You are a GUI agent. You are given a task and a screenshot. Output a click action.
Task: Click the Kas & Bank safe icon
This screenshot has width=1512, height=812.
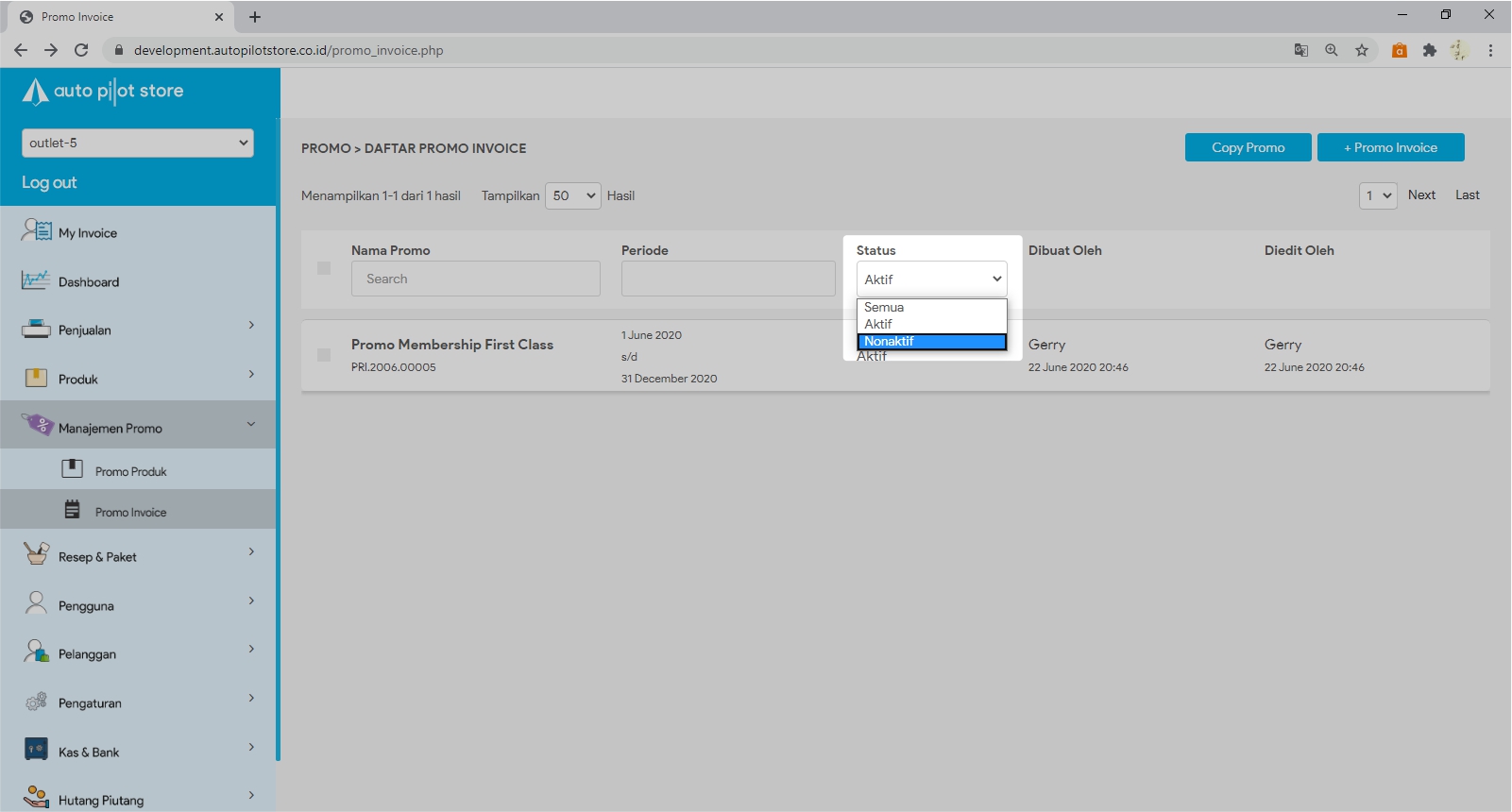point(36,750)
